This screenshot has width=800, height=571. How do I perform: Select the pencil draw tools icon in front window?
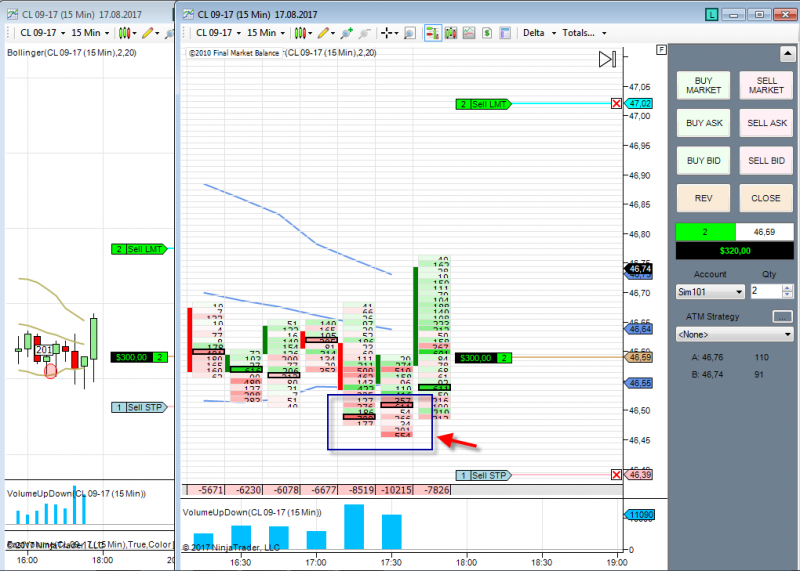[x=323, y=33]
